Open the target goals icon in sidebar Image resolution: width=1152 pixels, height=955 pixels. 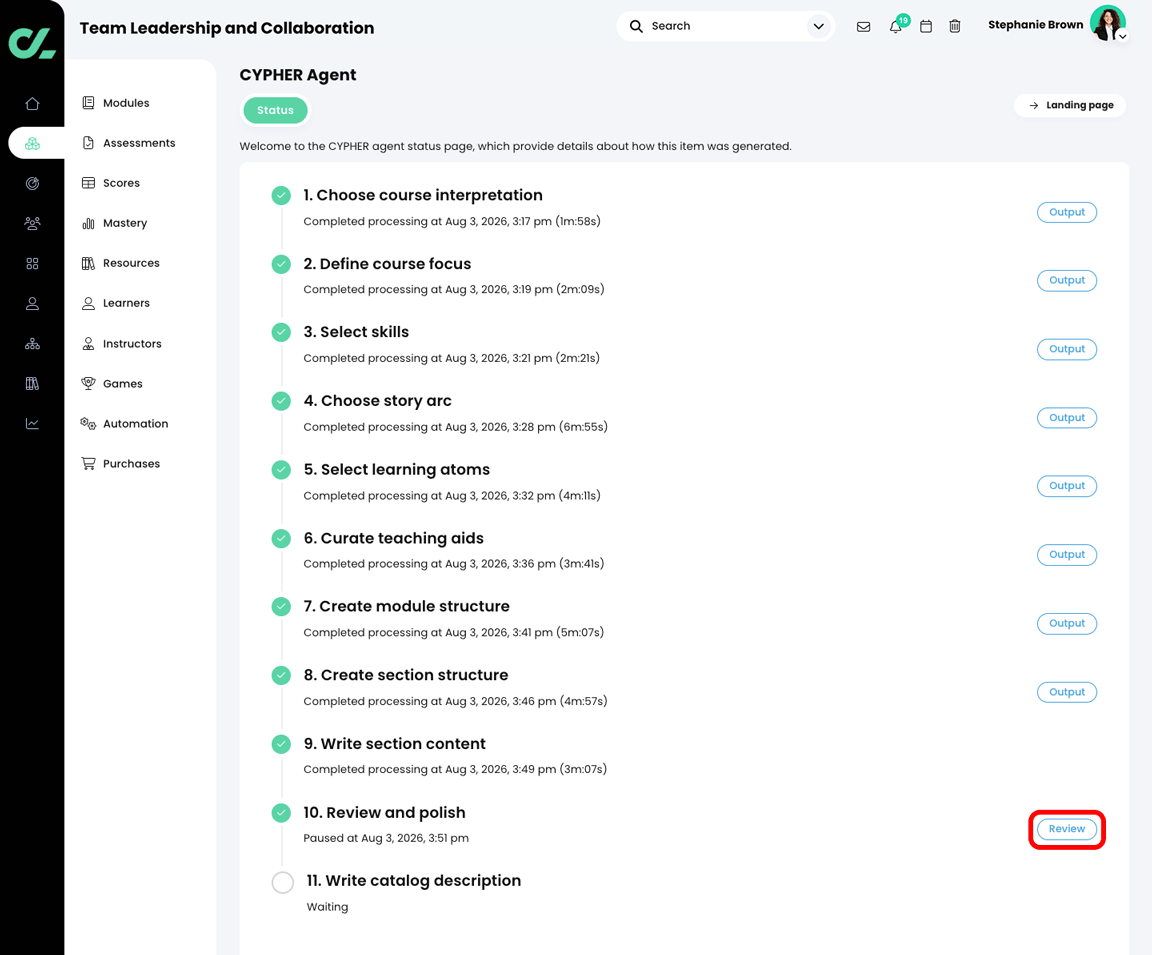pyautogui.click(x=32, y=184)
